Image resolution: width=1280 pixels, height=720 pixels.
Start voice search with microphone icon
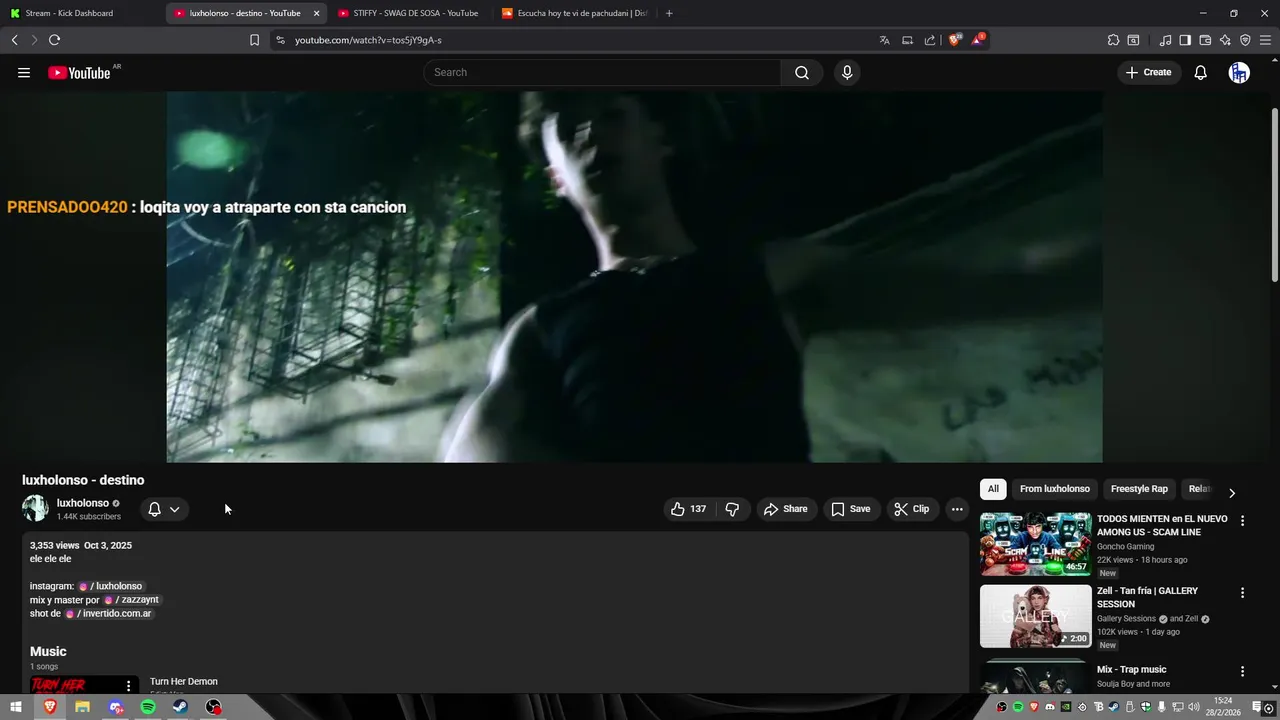point(847,72)
